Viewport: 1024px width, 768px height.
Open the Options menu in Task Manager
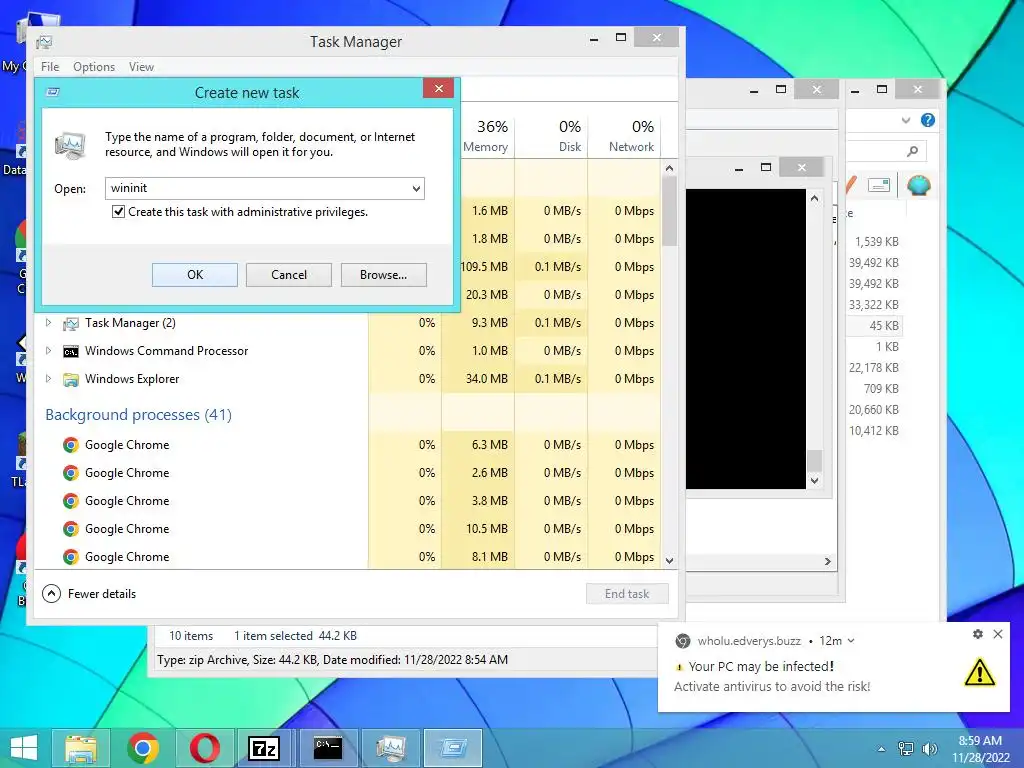click(x=94, y=67)
